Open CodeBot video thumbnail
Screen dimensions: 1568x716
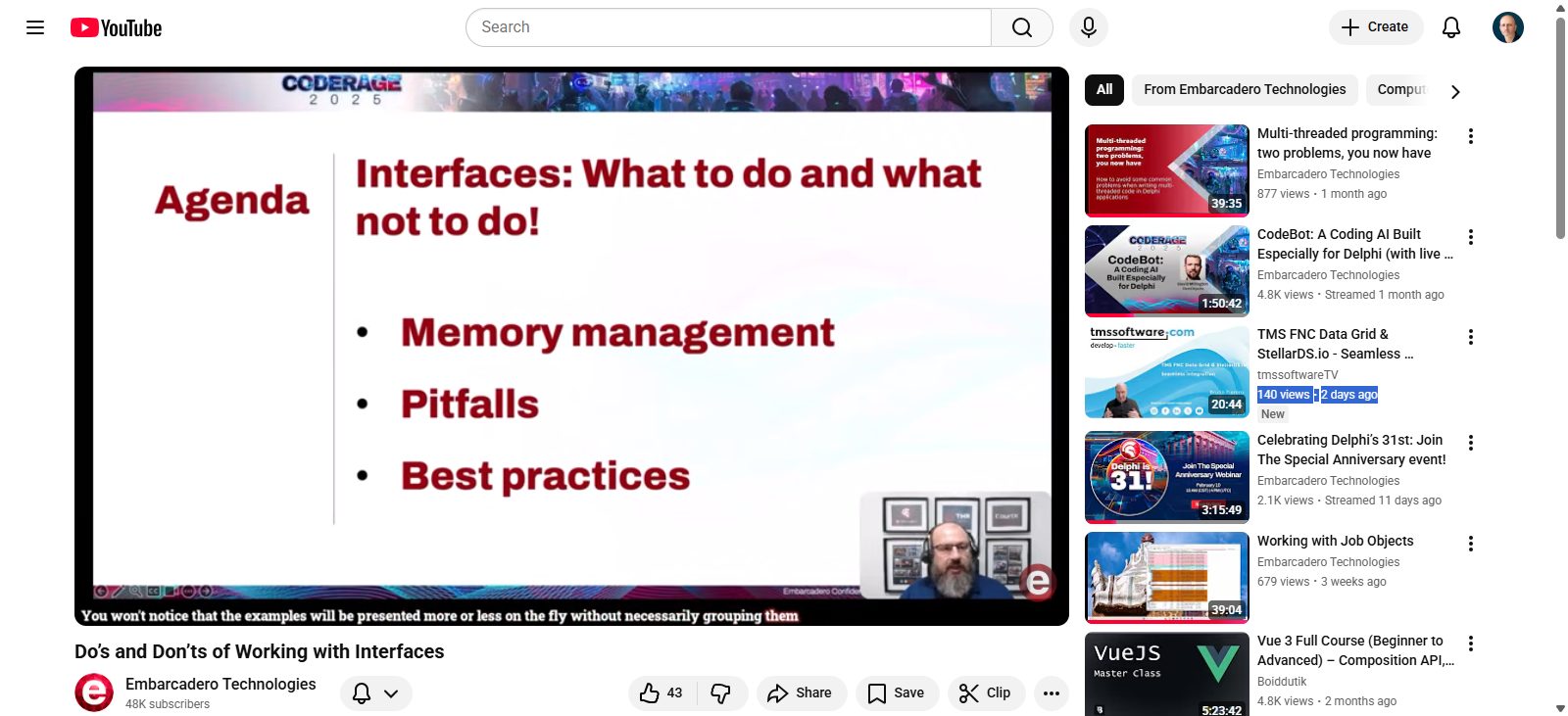click(1167, 271)
